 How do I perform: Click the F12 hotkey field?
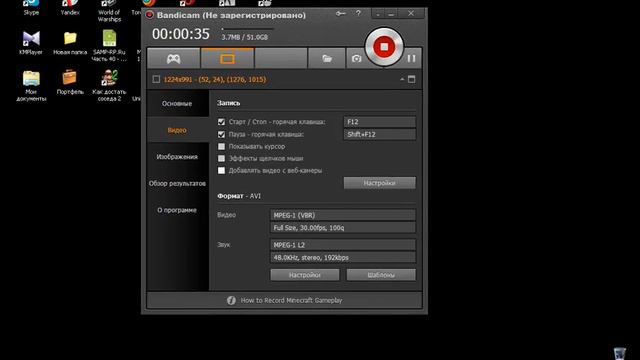(380, 122)
